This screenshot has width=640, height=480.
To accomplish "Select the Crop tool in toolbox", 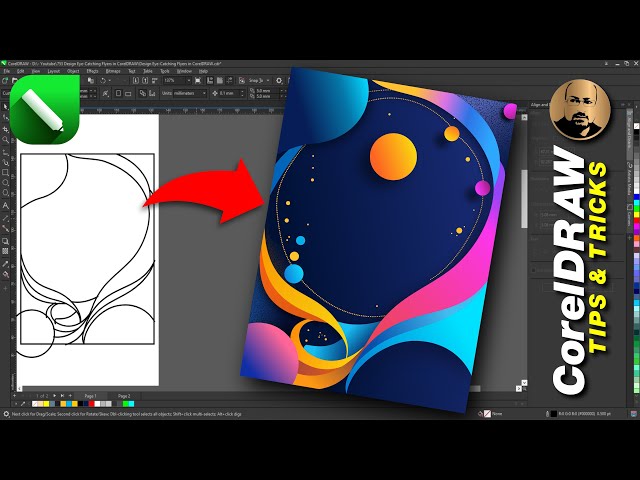I will [x=5, y=129].
